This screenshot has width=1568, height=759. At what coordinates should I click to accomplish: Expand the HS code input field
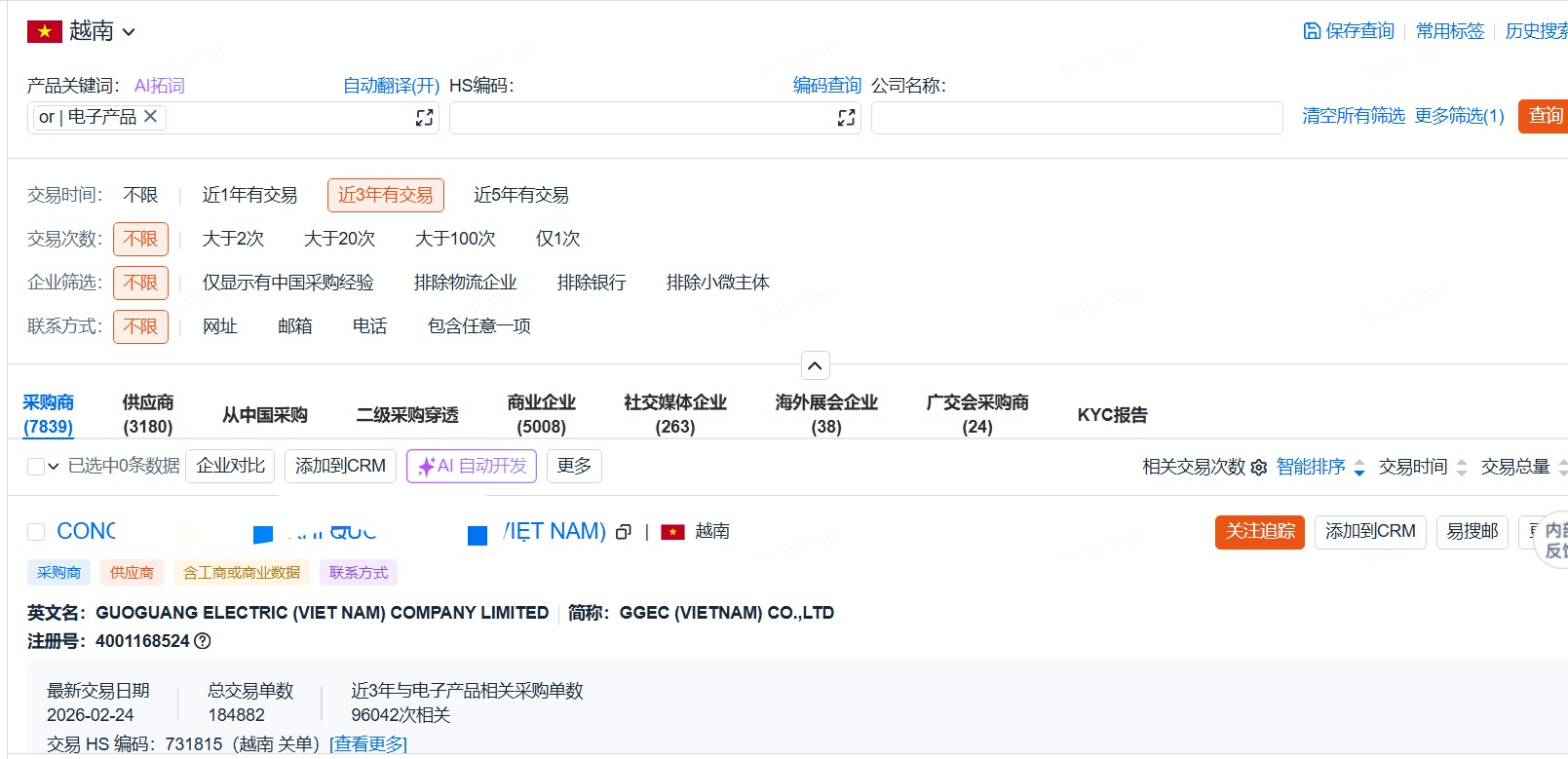coord(846,118)
